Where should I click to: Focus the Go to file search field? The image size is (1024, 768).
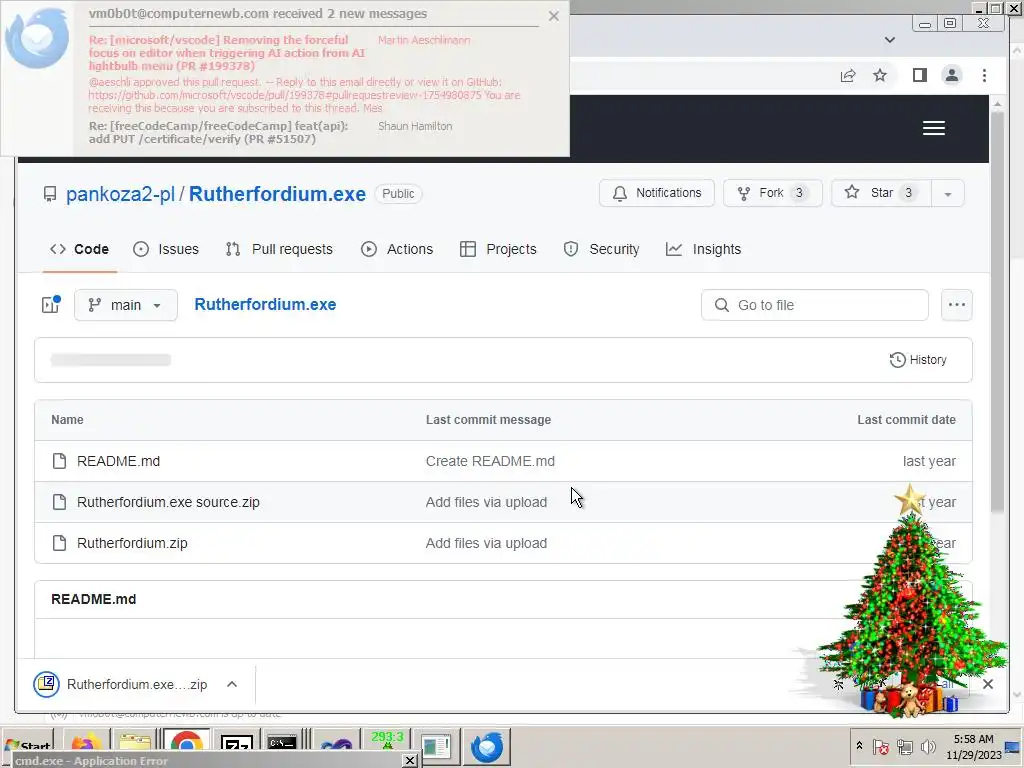click(x=814, y=305)
